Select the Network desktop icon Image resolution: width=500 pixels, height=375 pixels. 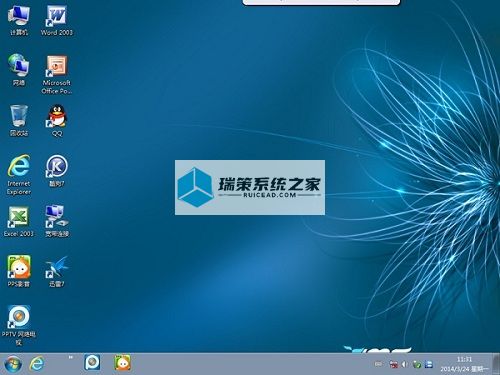tap(19, 70)
